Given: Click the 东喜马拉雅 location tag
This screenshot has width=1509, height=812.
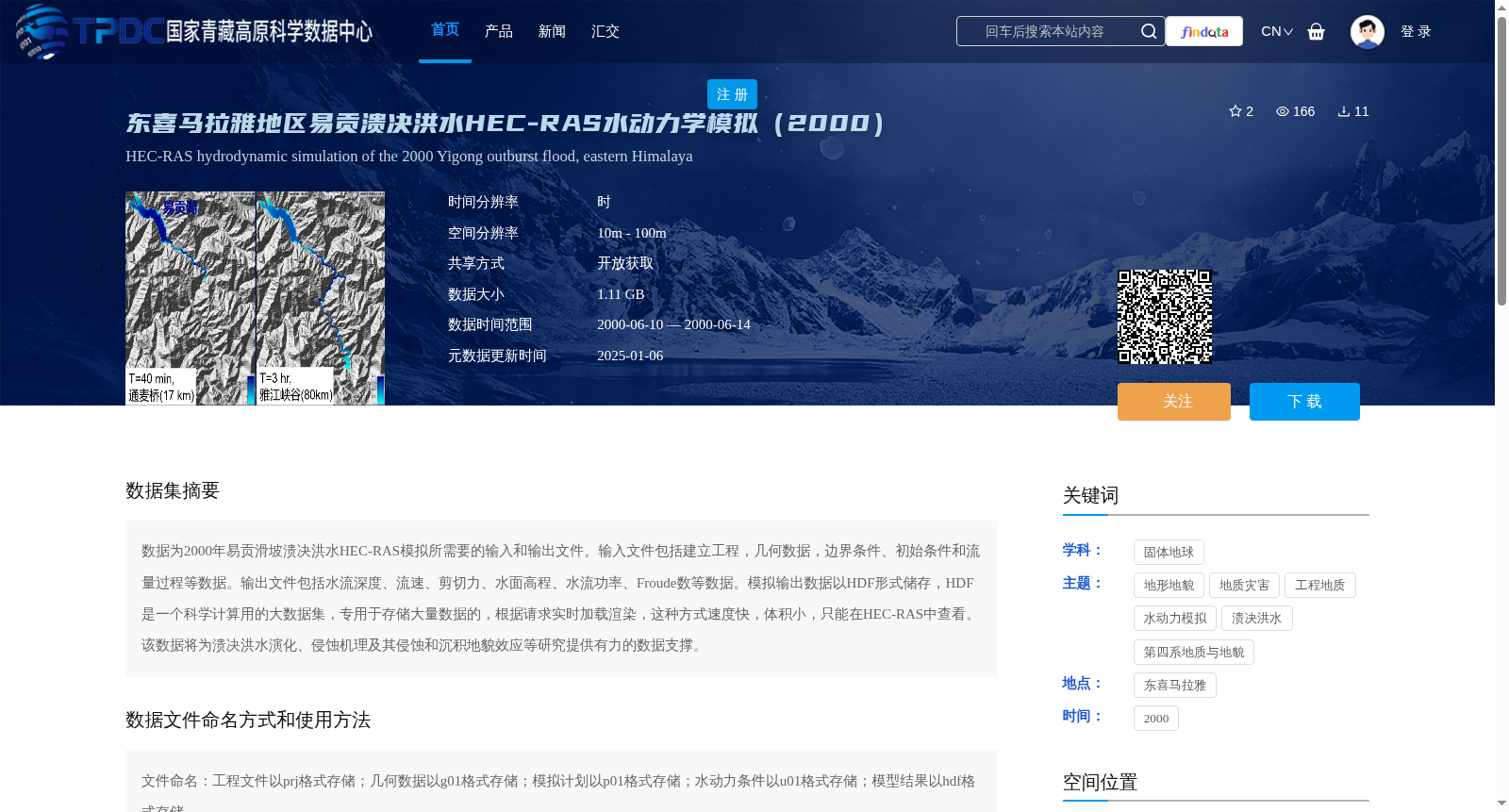Looking at the screenshot, I should coord(1175,686).
